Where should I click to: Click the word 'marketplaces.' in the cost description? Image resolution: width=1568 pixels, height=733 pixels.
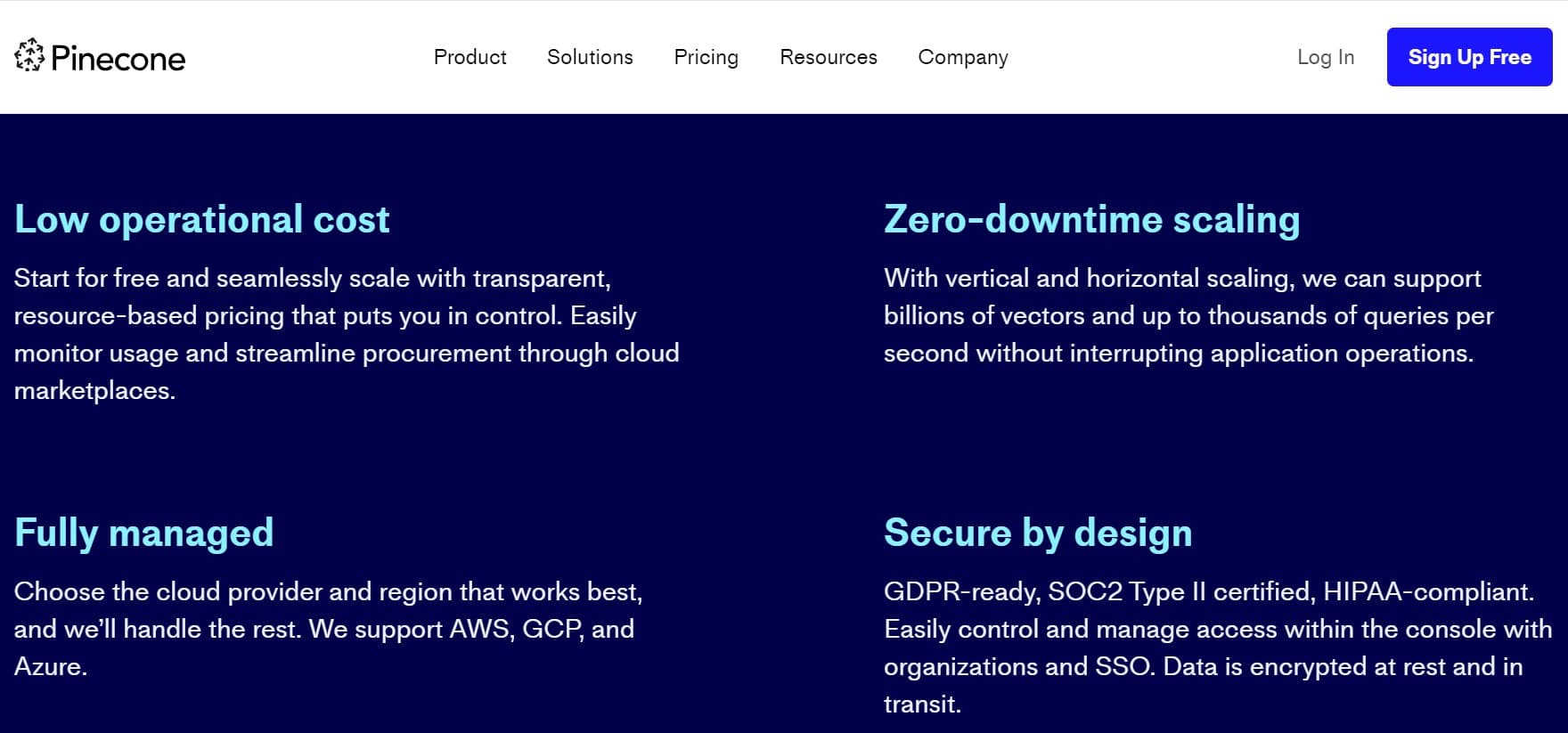tap(94, 390)
